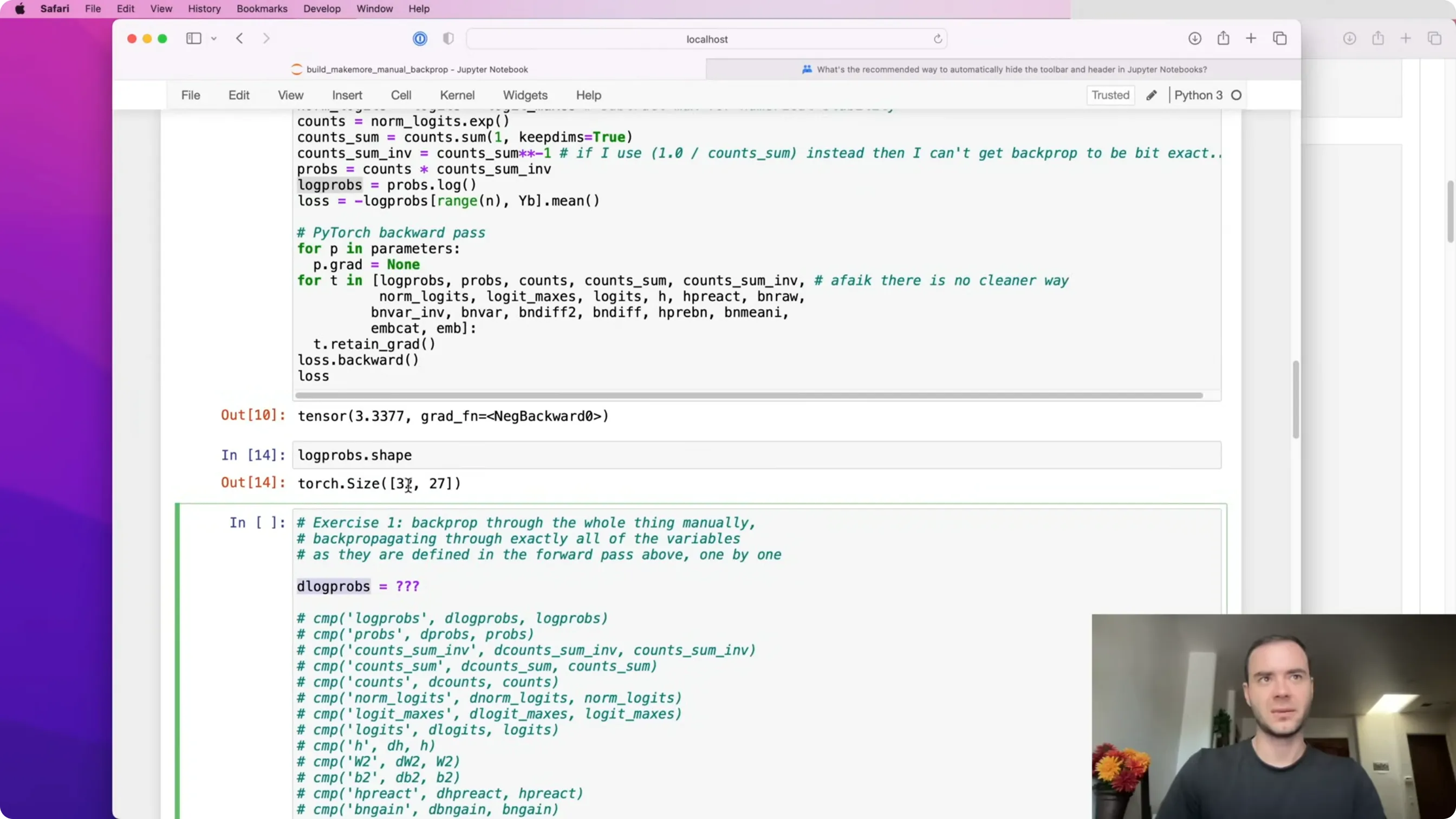
Task: Go back with the back arrow
Action: (x=239, y=38)
